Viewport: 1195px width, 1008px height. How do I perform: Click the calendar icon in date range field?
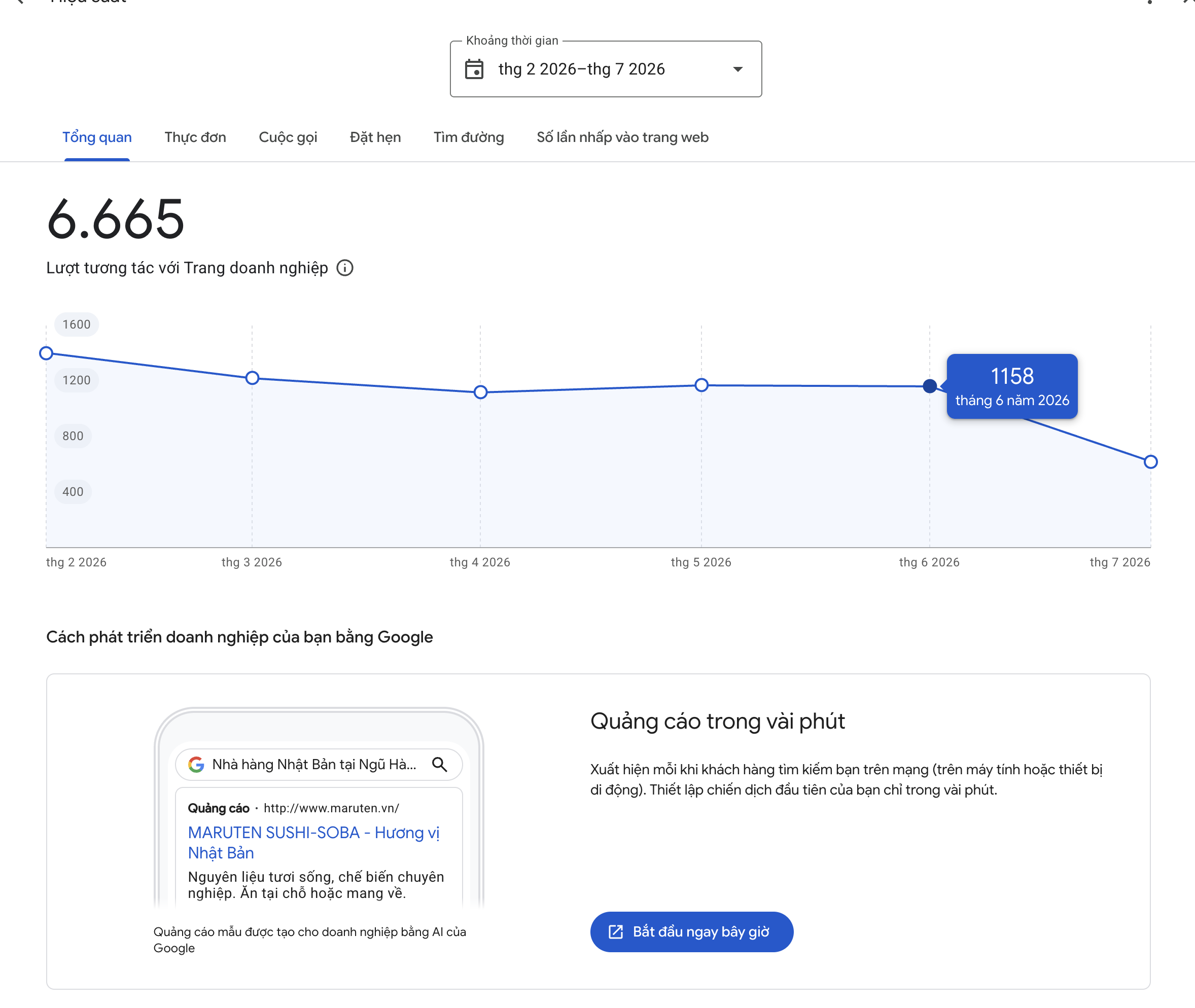pos(474,69)
